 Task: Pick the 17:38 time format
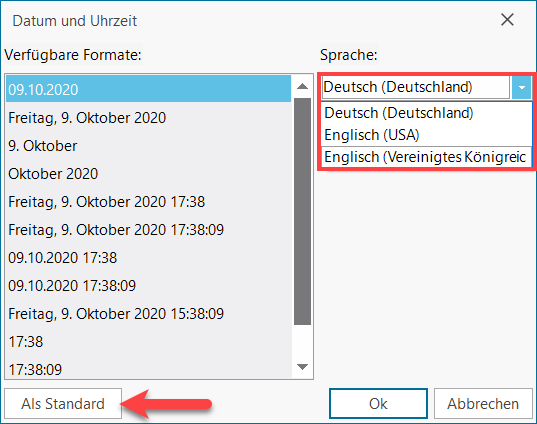pos(149,342)
